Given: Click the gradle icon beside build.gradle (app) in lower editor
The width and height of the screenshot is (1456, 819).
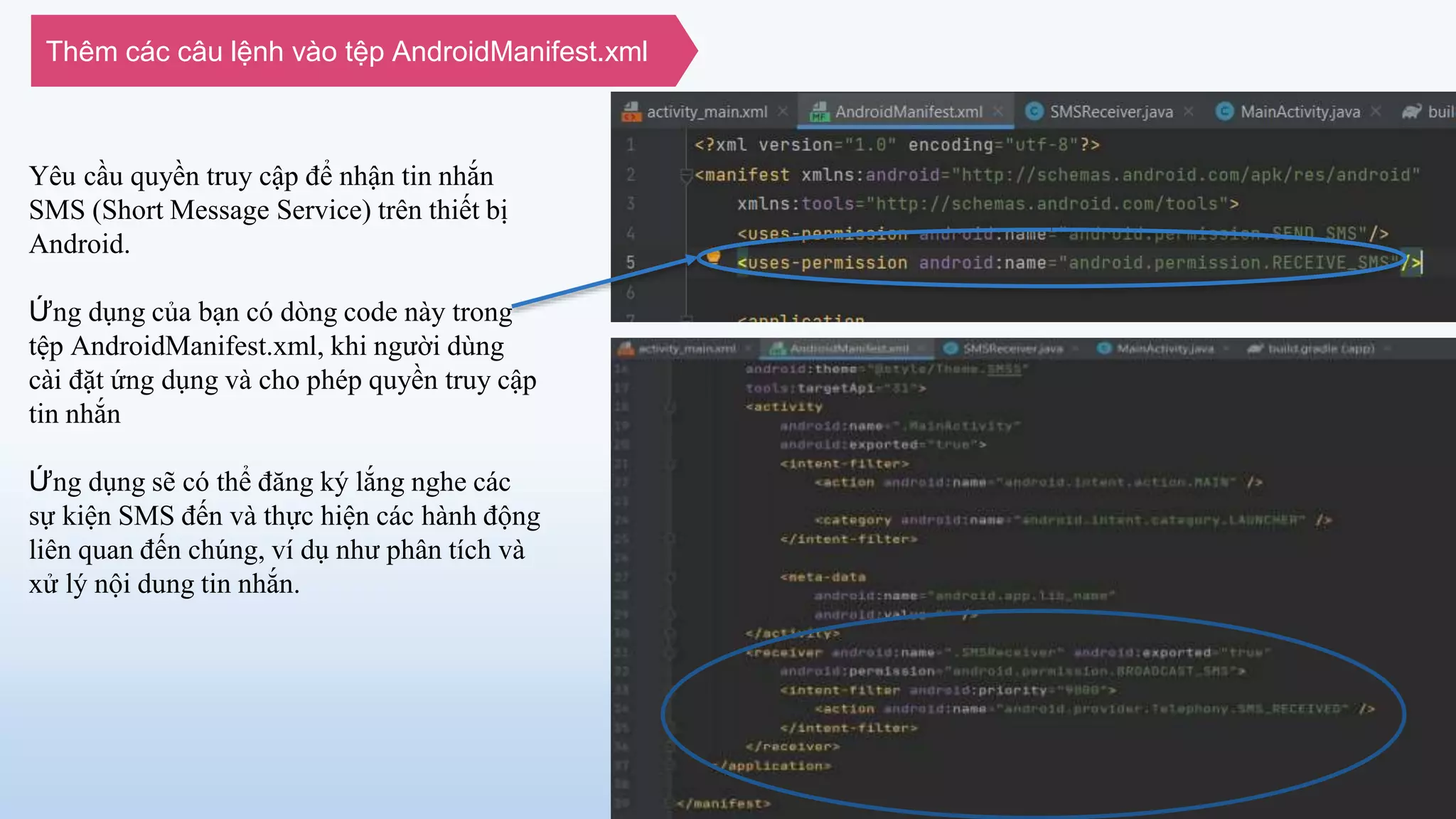Looking at the screenshot, I should pyautogui.click(x=1256, y=348).
